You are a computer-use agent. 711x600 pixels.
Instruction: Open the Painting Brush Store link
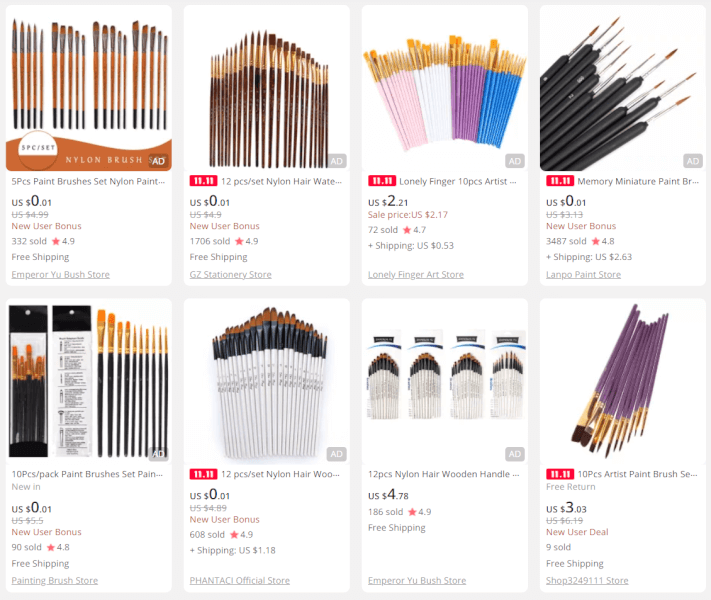[55, 580]
